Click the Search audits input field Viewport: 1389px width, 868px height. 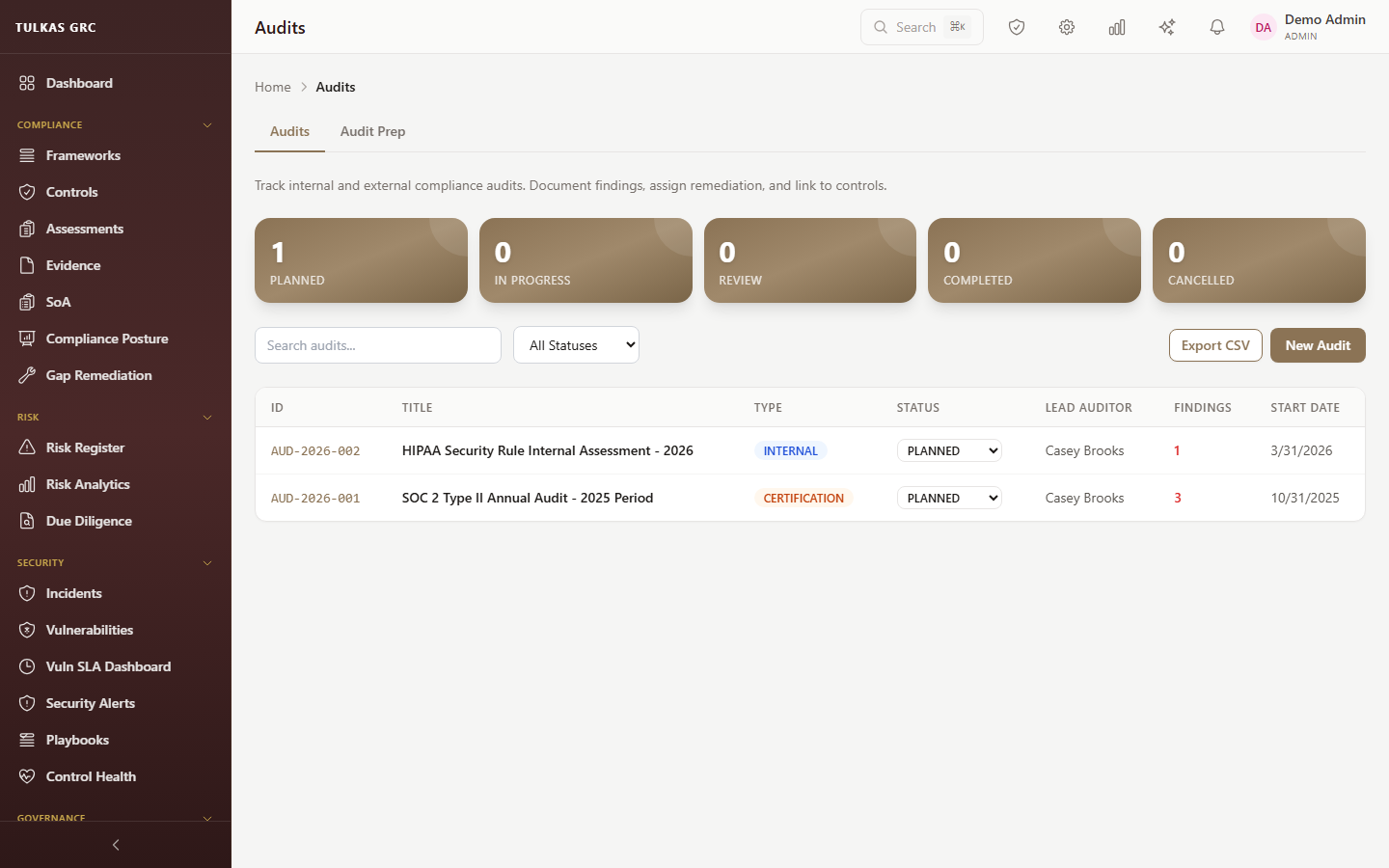(378, 345)
